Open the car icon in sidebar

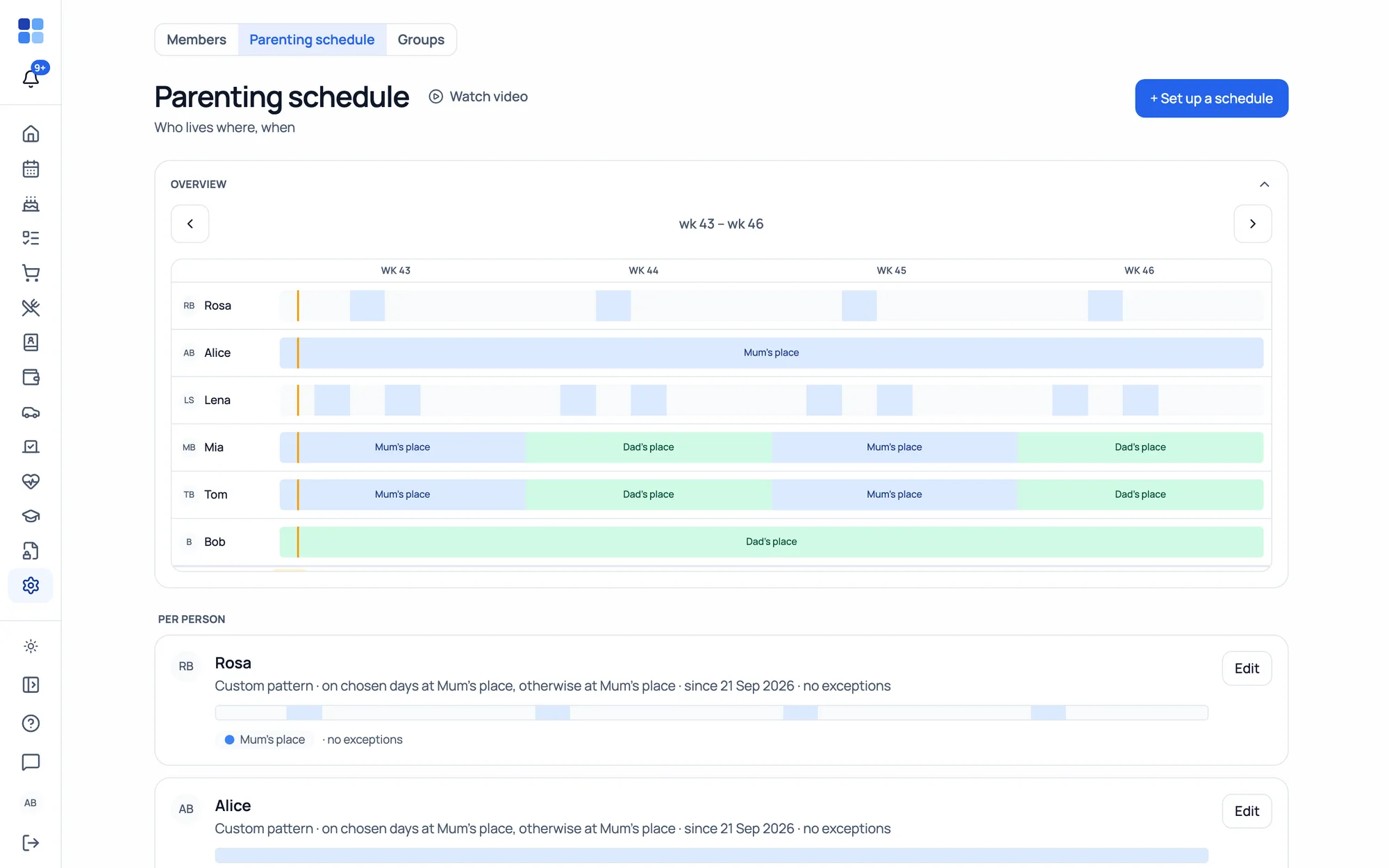coord(31,412)
